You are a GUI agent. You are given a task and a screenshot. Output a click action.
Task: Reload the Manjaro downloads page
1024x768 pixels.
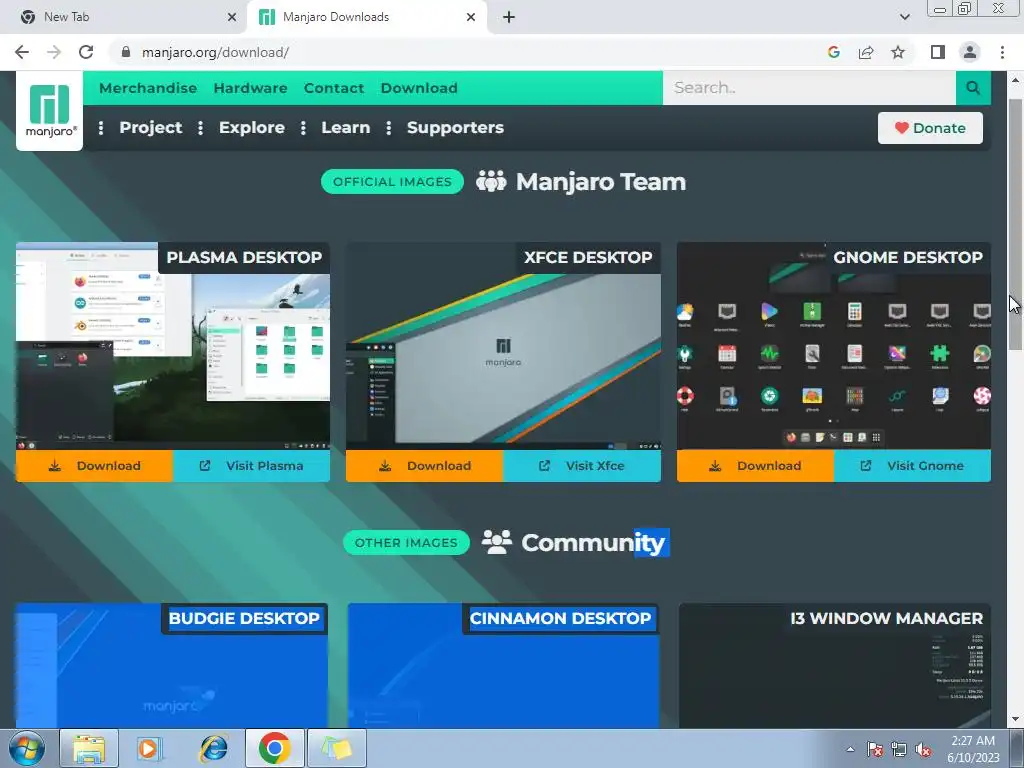pos(86,52)
